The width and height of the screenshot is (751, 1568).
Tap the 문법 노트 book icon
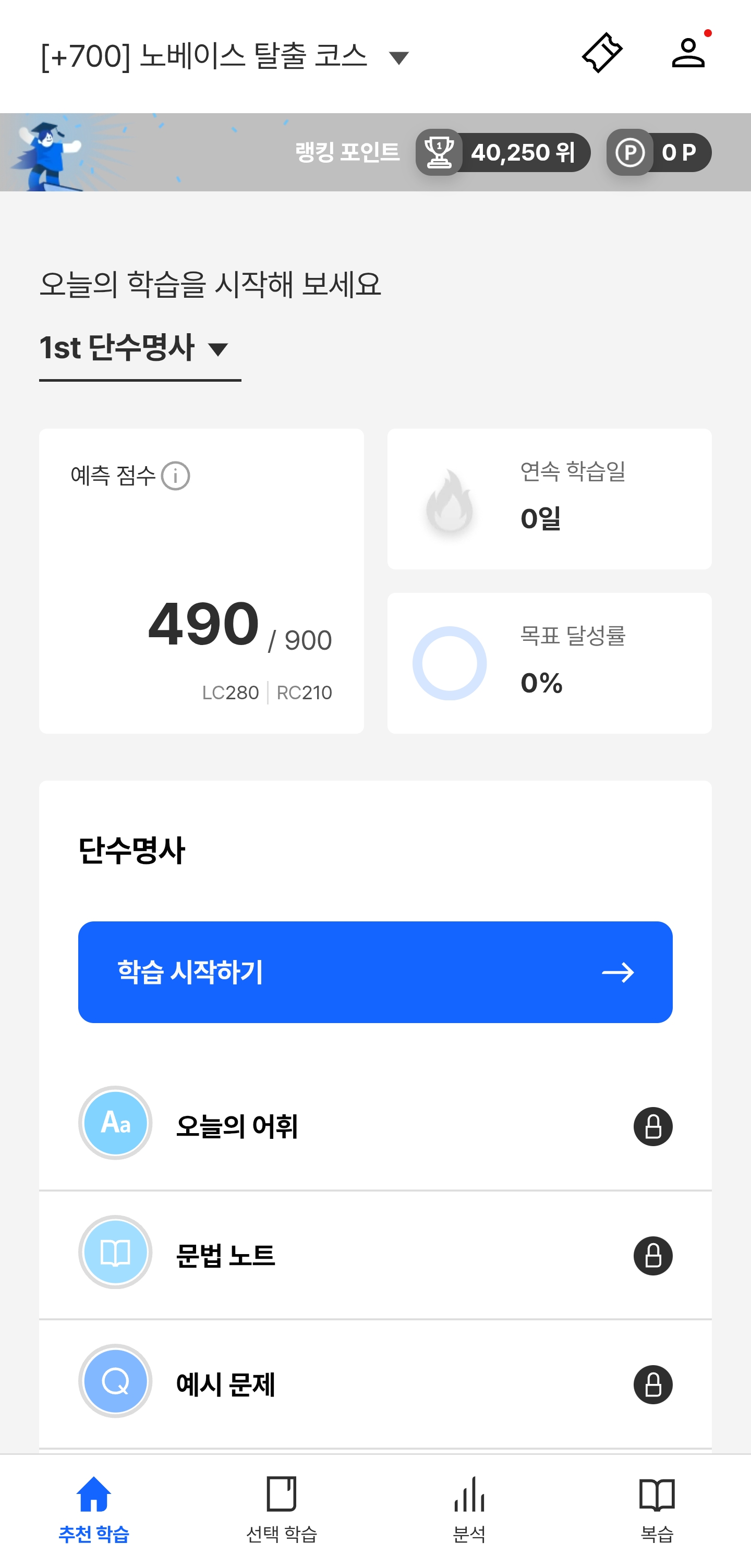click(x=115, y=1252)
